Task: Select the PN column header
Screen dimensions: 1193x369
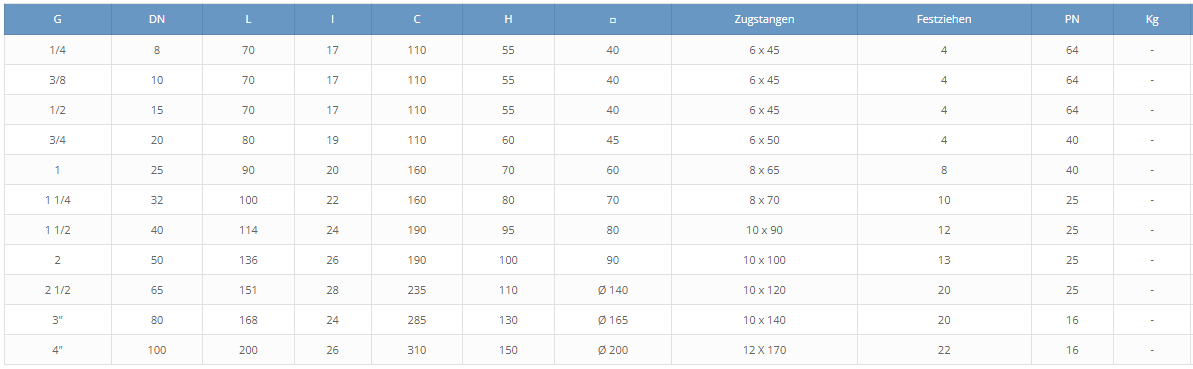Action: click(x=1072, y=20)
